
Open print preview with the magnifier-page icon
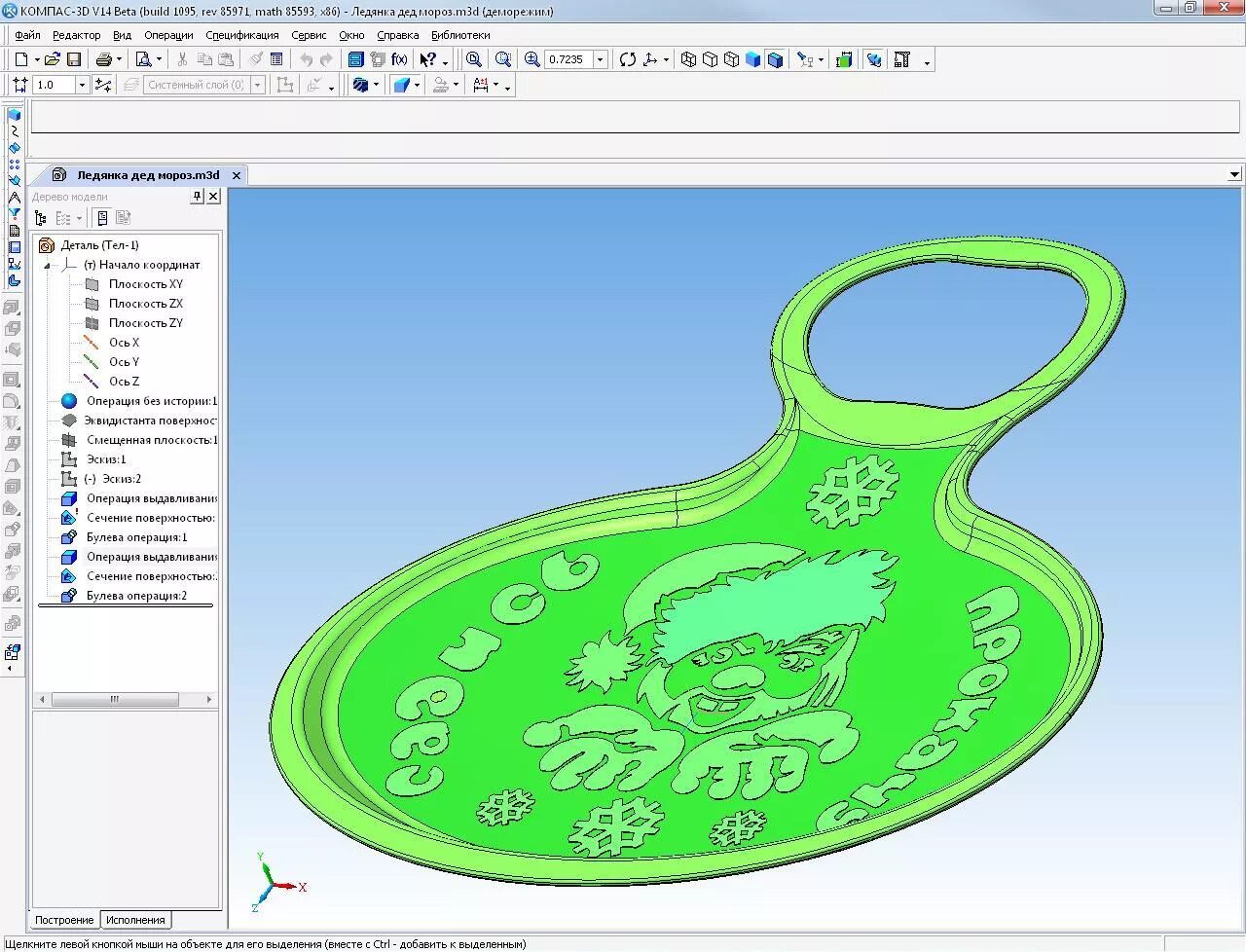tap(143, 59)
